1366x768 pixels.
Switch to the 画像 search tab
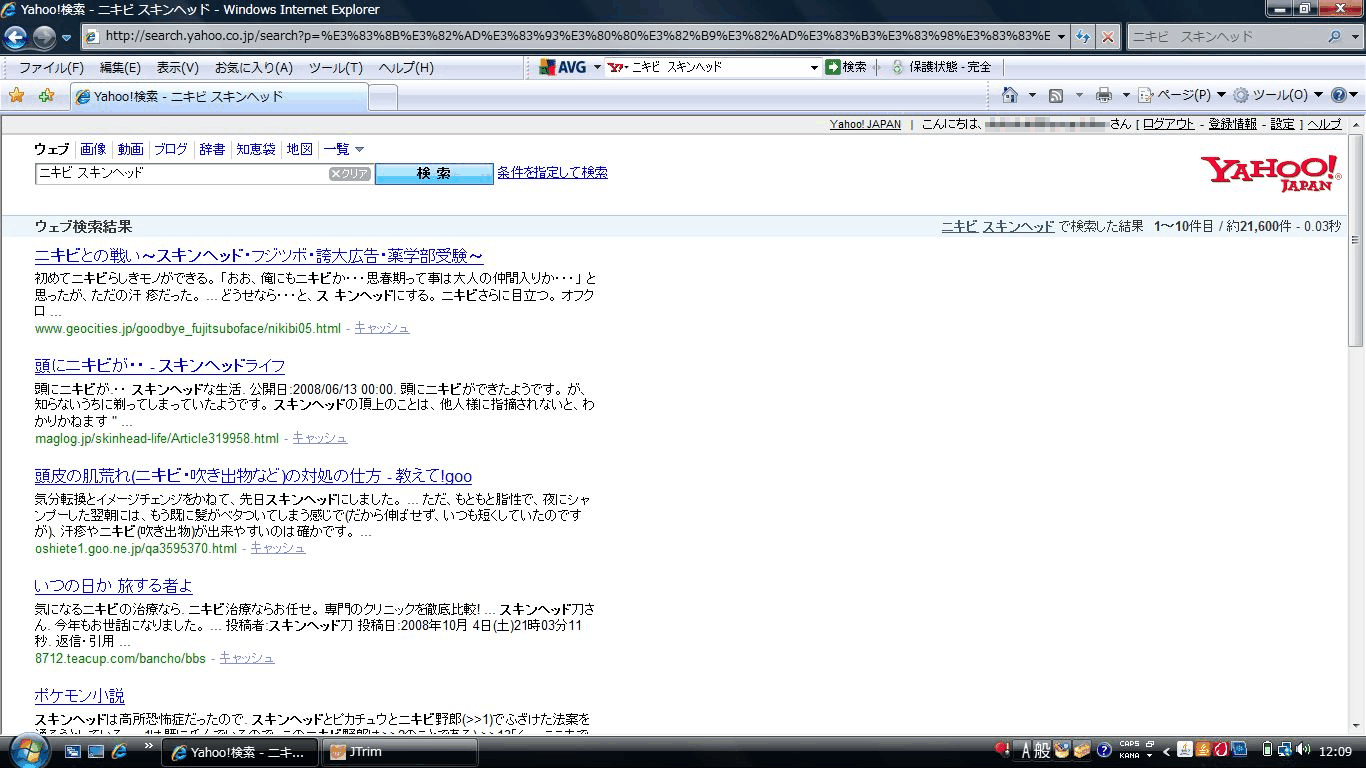(93, 149)
